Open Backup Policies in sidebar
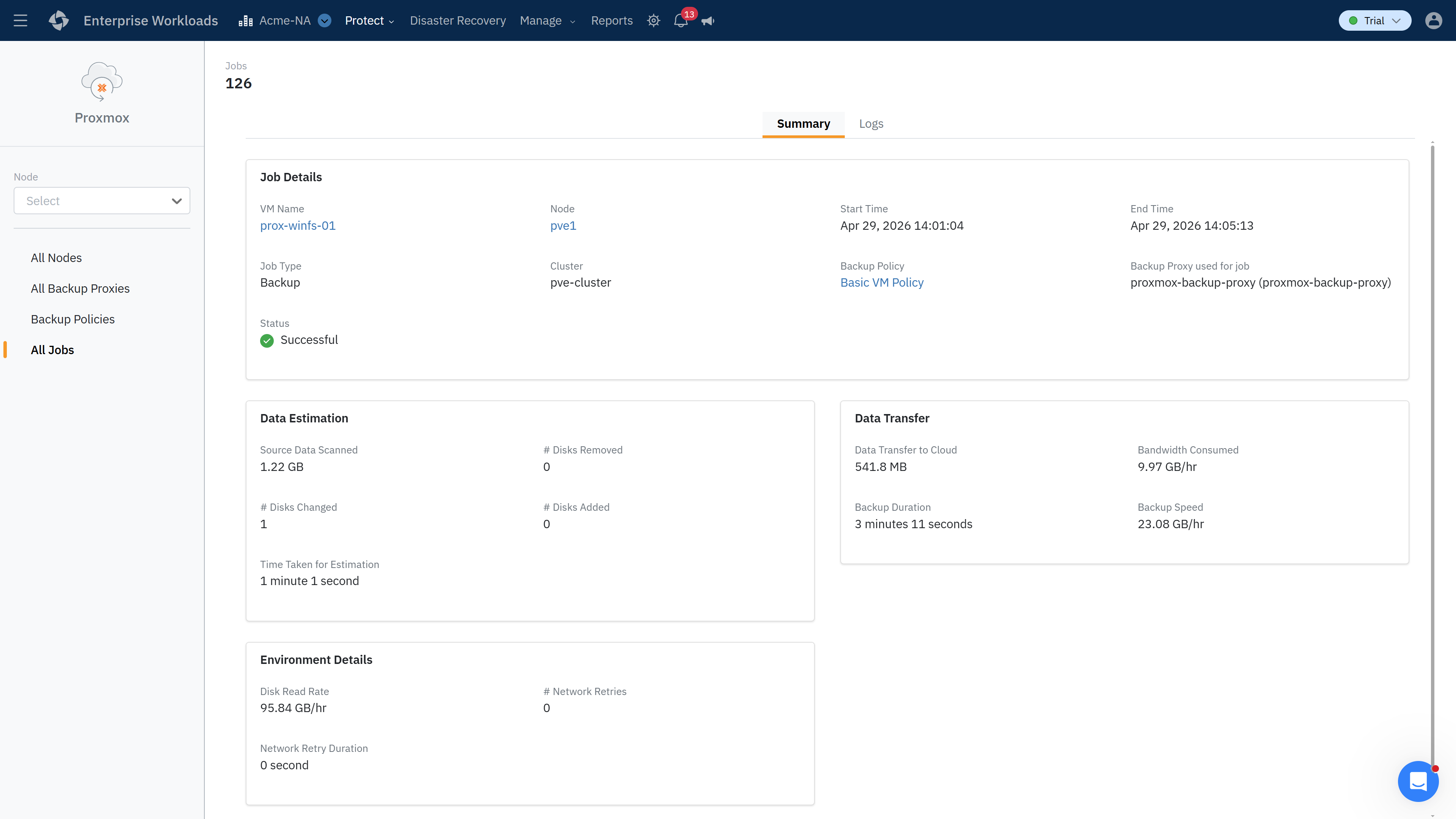Viewport: 1456px width, 819px height. coord(72,319)
